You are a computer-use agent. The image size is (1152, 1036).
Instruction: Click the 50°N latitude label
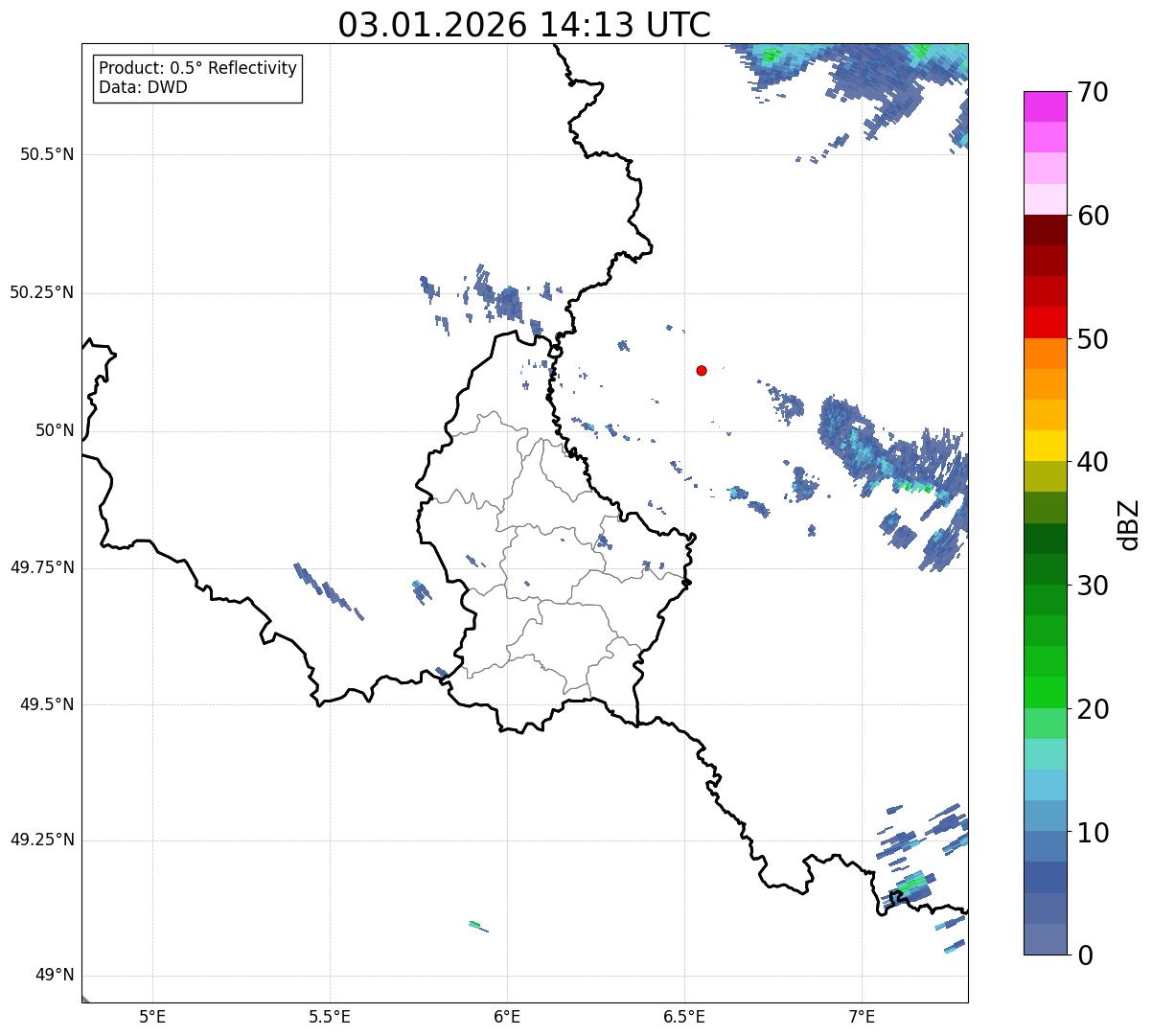[x=56, y=430]
